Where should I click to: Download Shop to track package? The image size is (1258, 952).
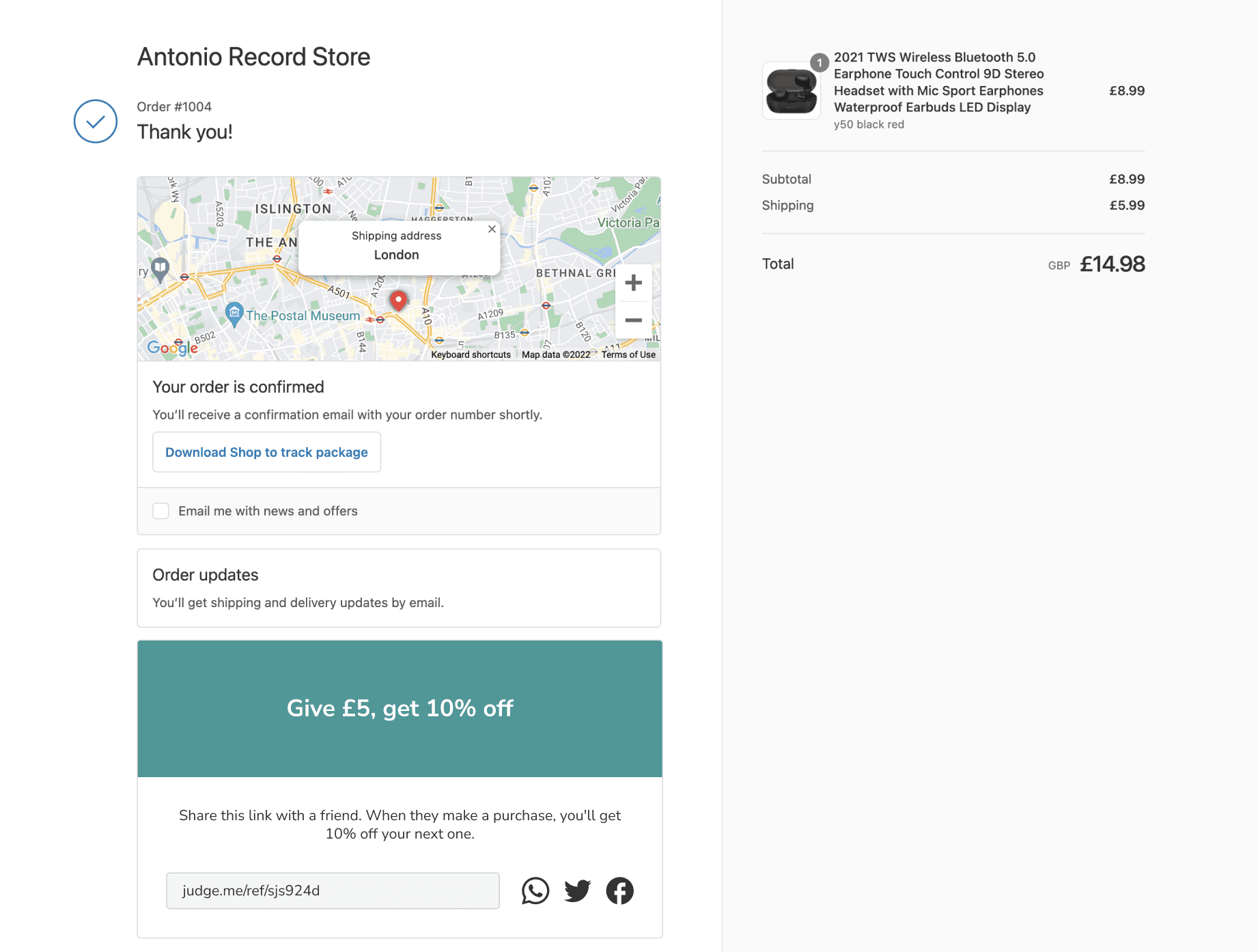point(266,452)
